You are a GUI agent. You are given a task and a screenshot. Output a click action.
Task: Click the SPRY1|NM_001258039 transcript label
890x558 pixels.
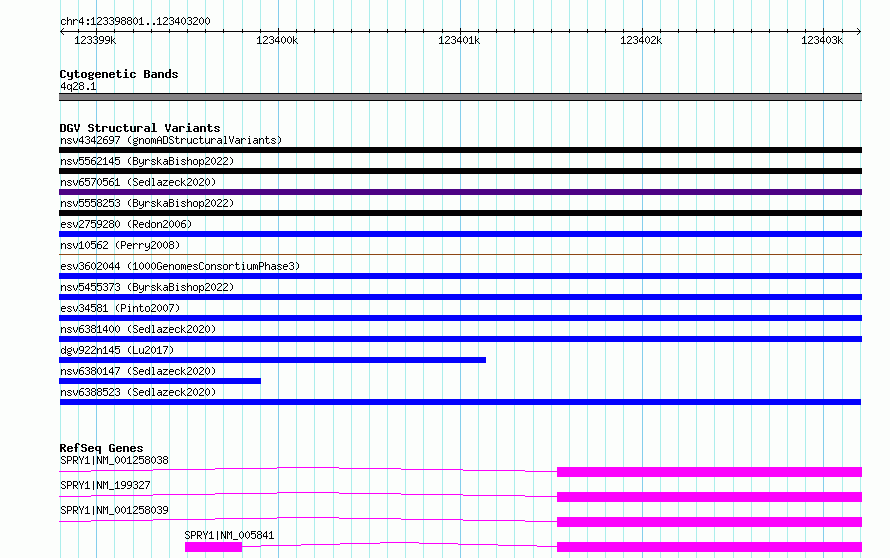[114, 510]
